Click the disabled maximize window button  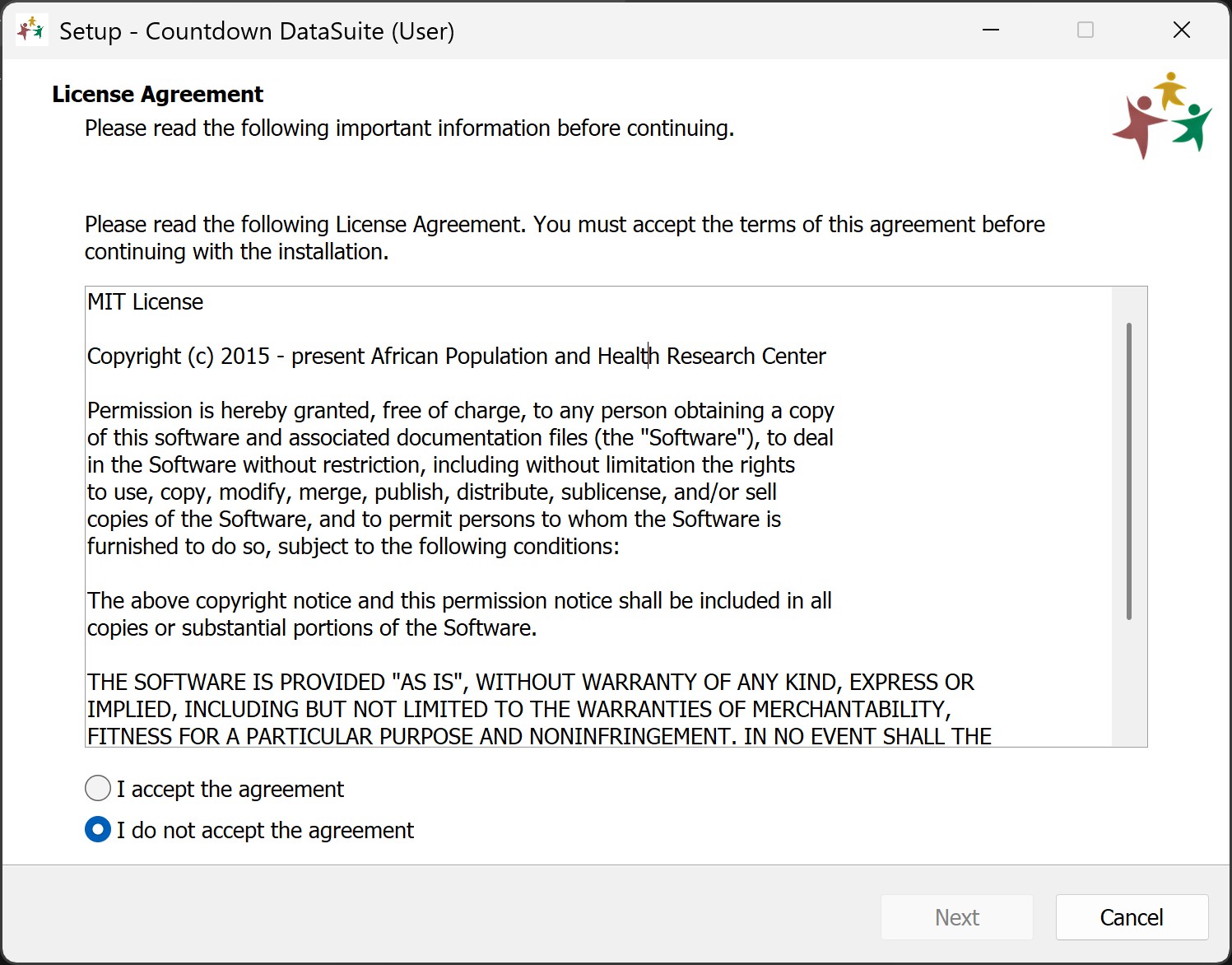tap(1086, 30)
